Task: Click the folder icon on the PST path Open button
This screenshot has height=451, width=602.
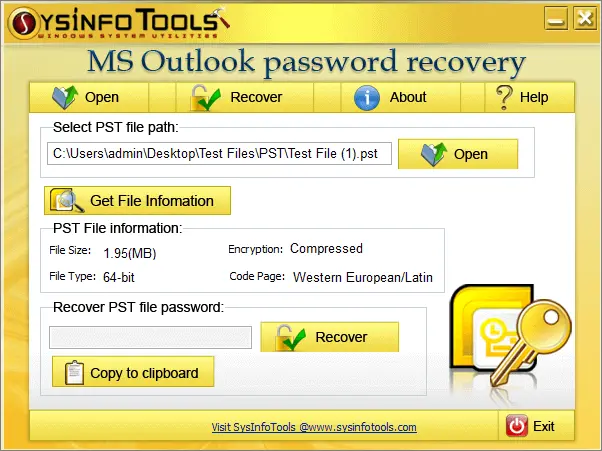Action: [434, 154]
